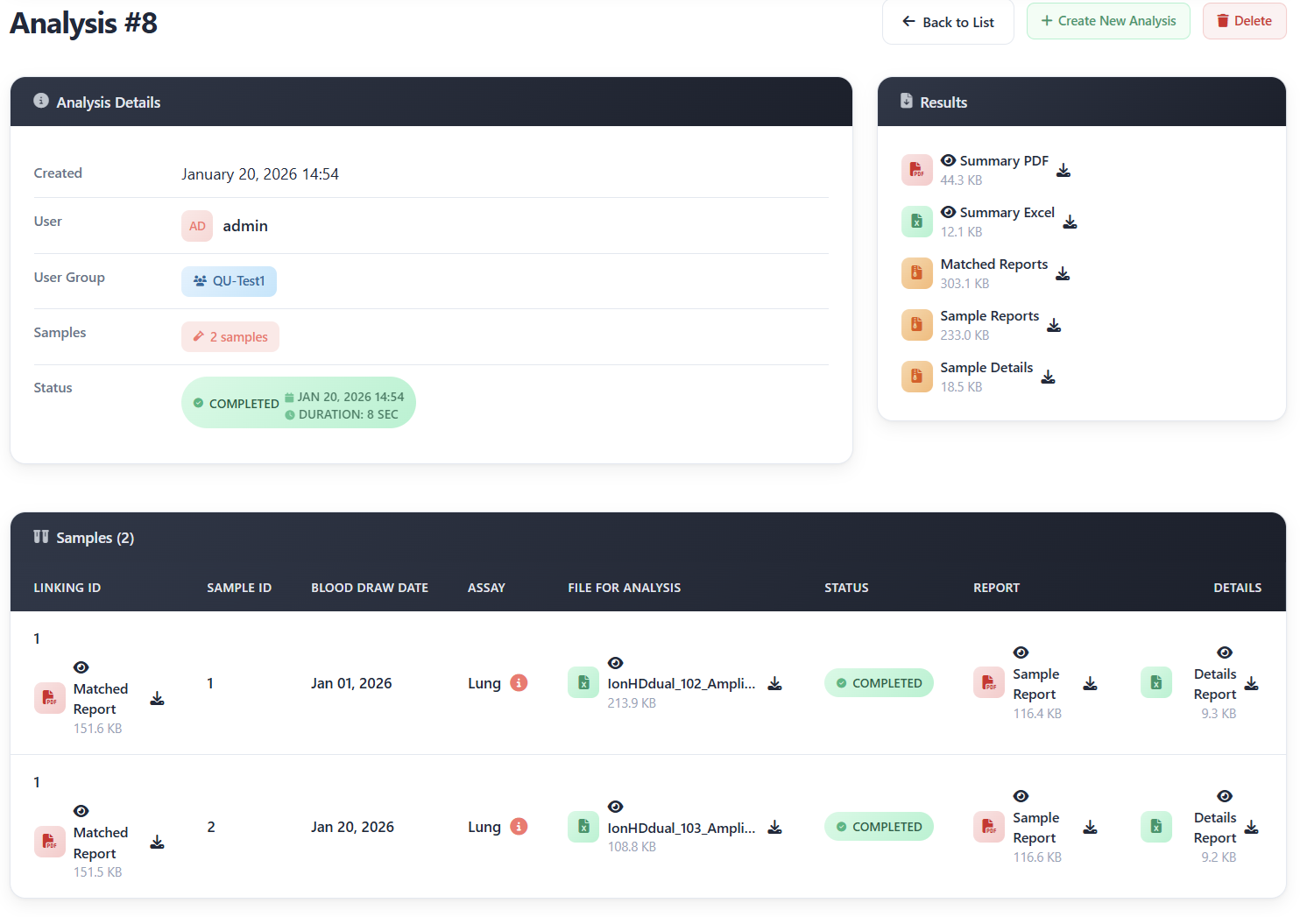Download the Summary PDF result
The height and width of the screenshot is (924, 1300).
tap(1063, 173)
